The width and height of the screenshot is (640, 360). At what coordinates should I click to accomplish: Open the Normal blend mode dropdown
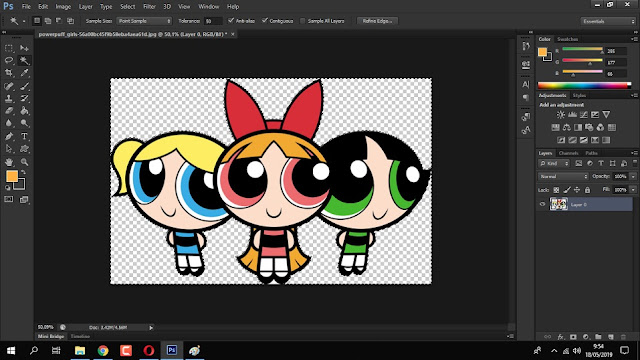pos(563,176)
